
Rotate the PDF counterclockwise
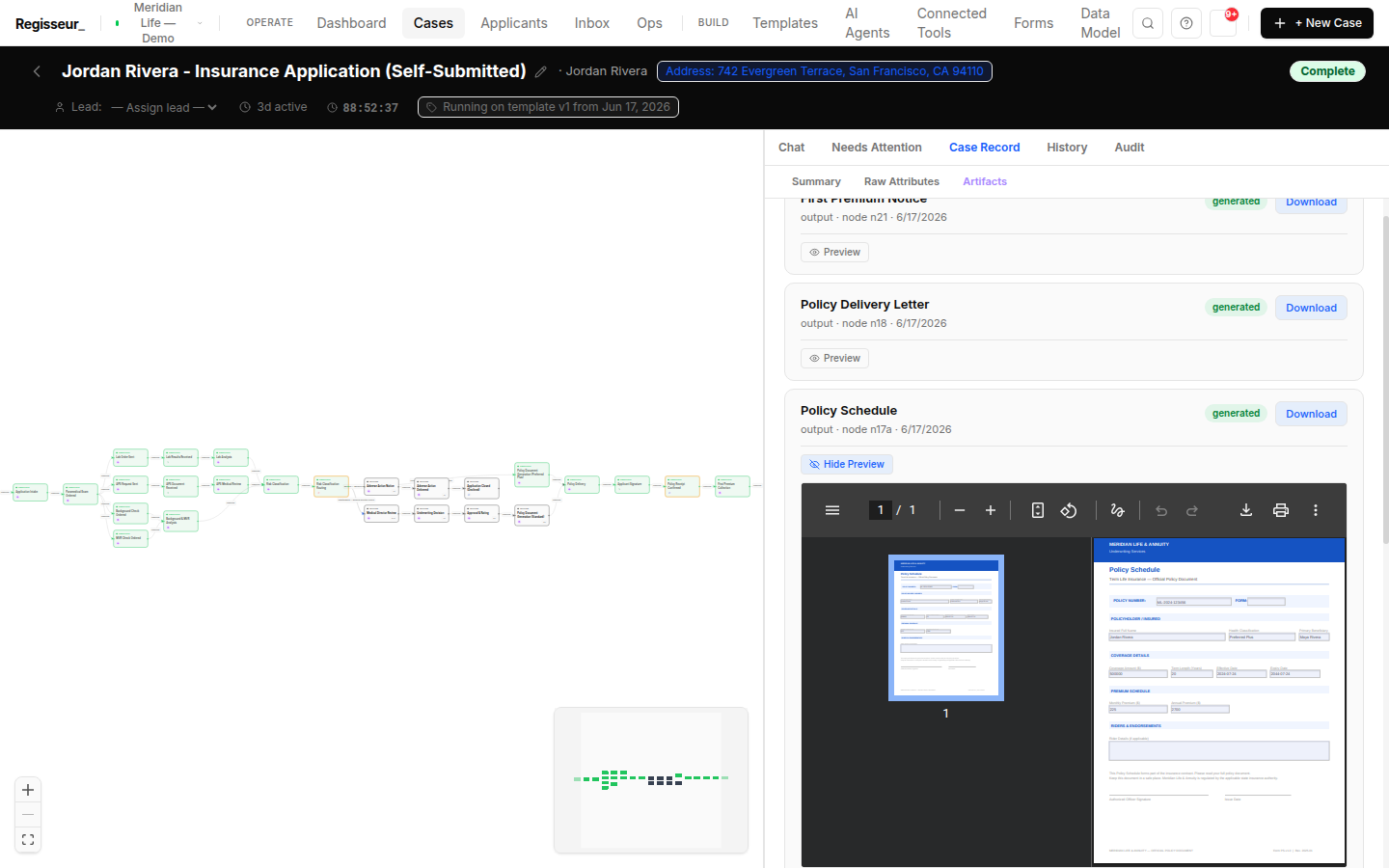click(1069, 510)
